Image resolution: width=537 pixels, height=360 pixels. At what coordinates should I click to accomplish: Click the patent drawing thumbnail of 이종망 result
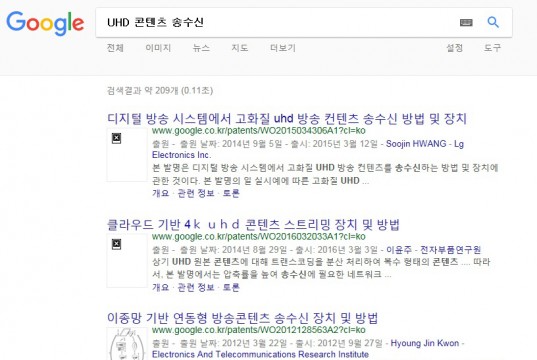(x=127, y=344)
